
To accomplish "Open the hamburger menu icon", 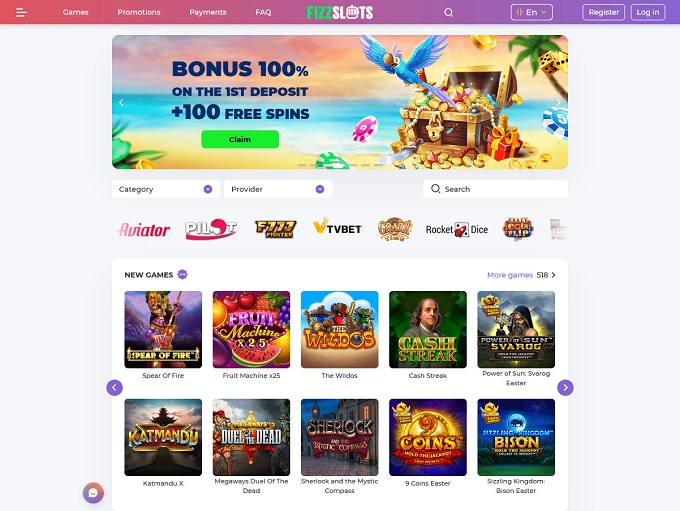I will [x=21, y=13].
